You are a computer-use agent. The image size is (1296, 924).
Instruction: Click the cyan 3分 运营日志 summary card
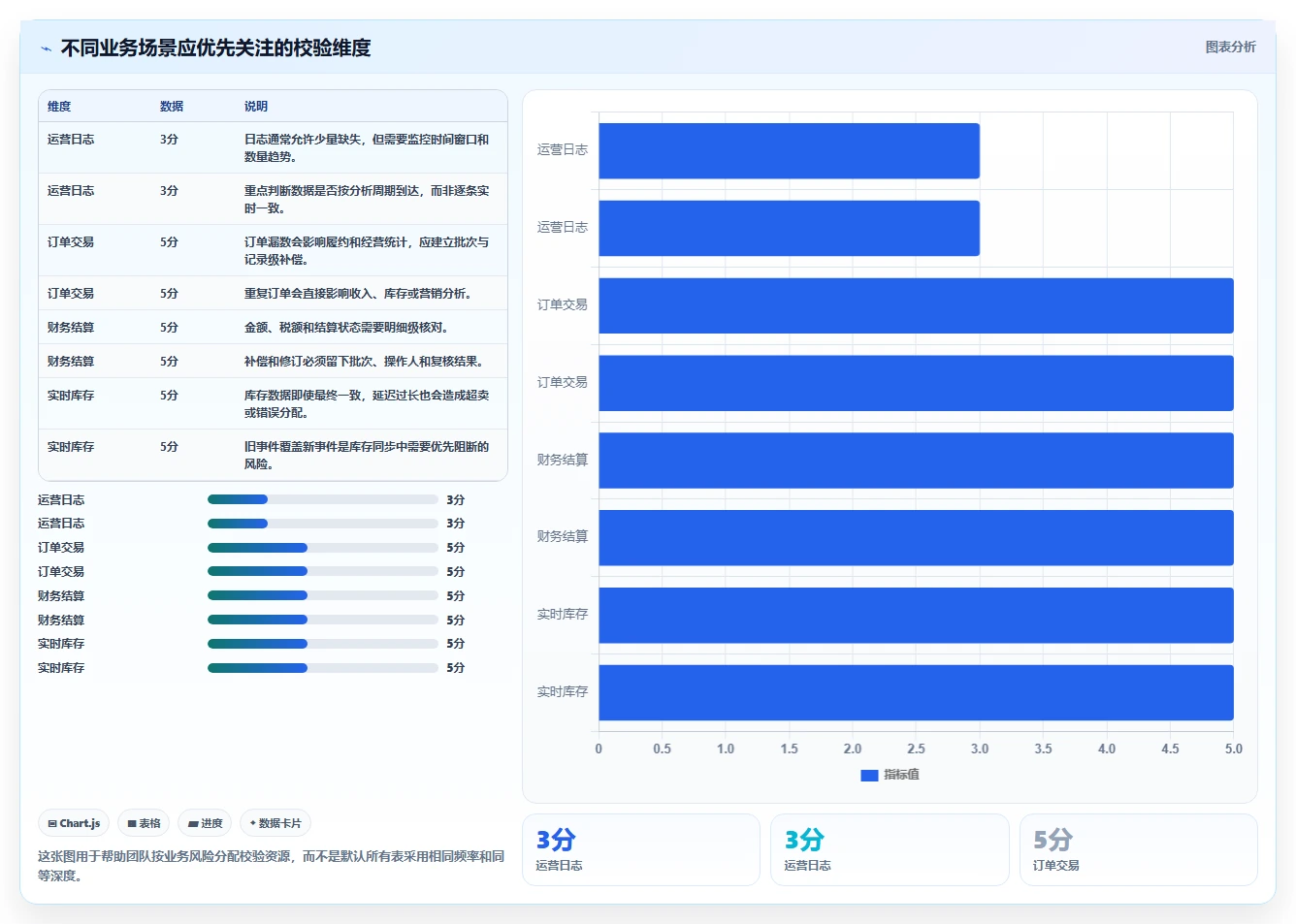(x=890, y=849)
